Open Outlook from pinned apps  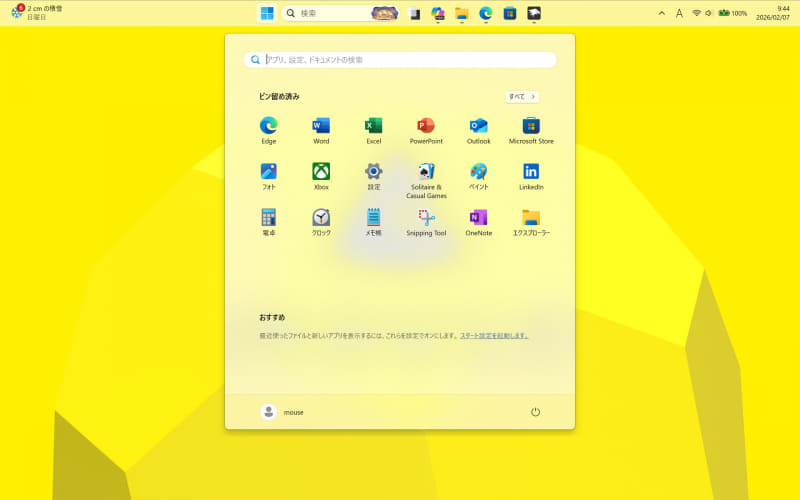click(x=479, y=131)
